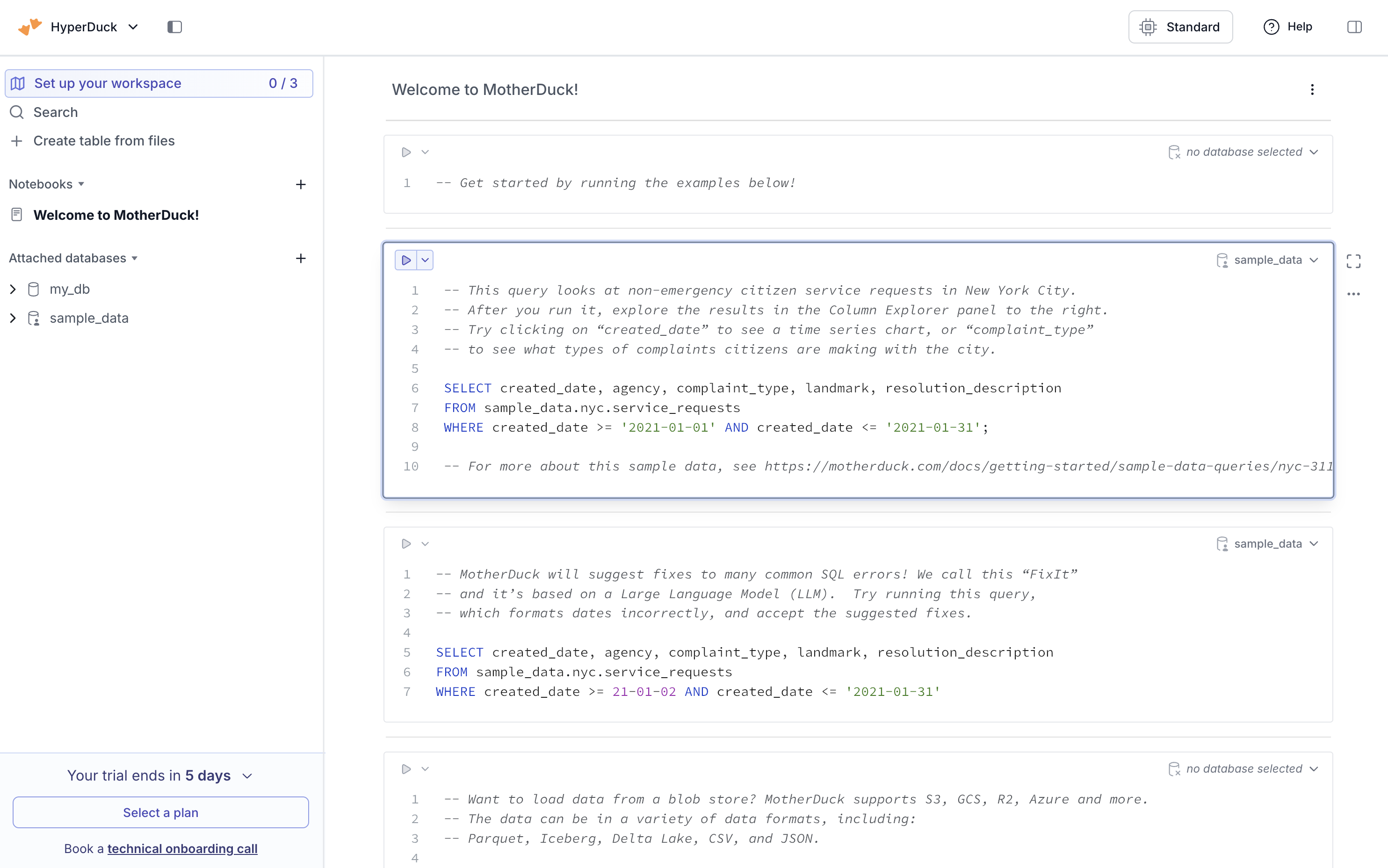This screenshot has width=1388, height=868.
Task: Open the horizontal ellipsis menu beside the active cell
Action: (1353, 294)
